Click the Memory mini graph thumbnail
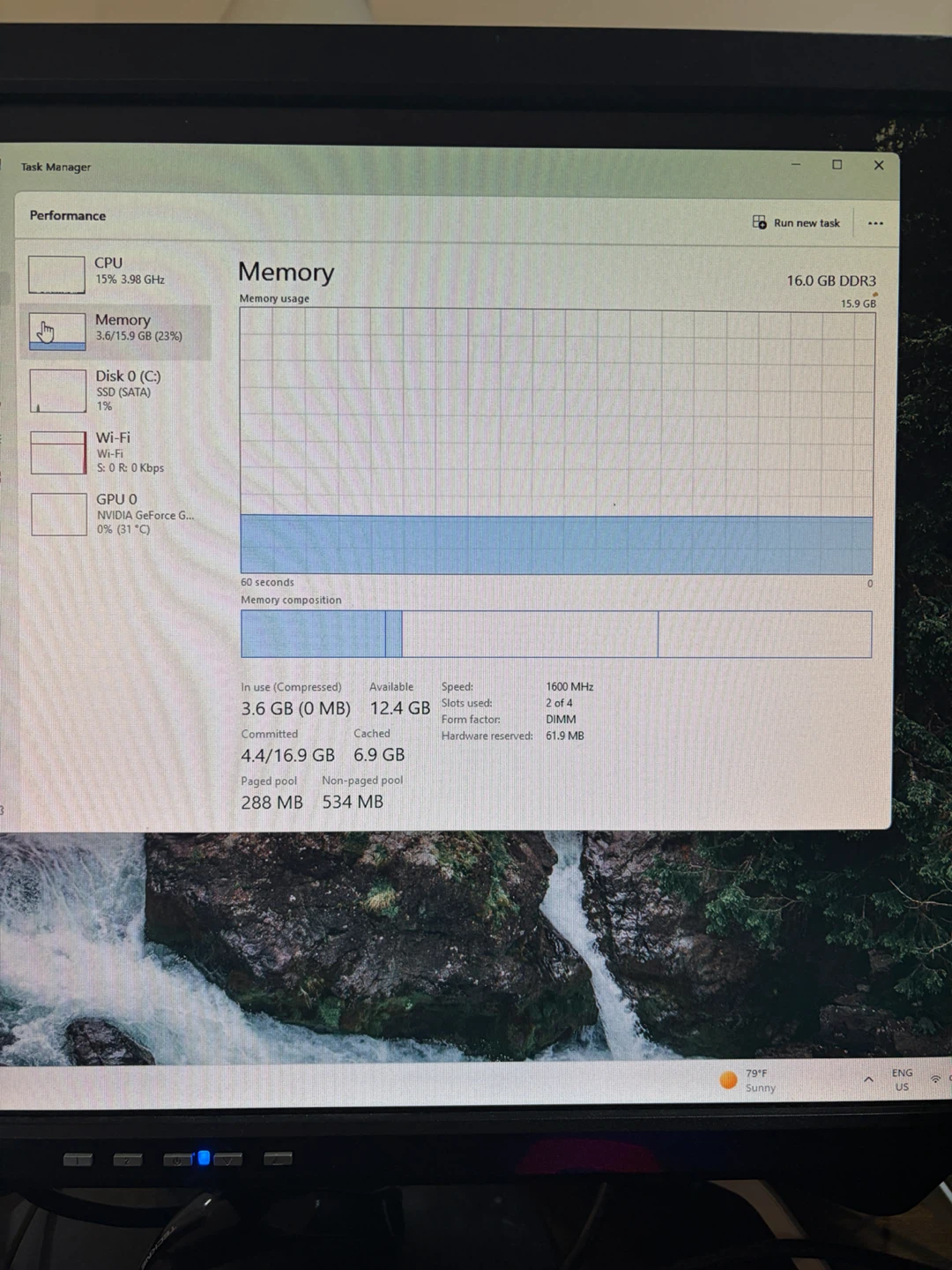952x1270 pixels. tap(57, 332)
